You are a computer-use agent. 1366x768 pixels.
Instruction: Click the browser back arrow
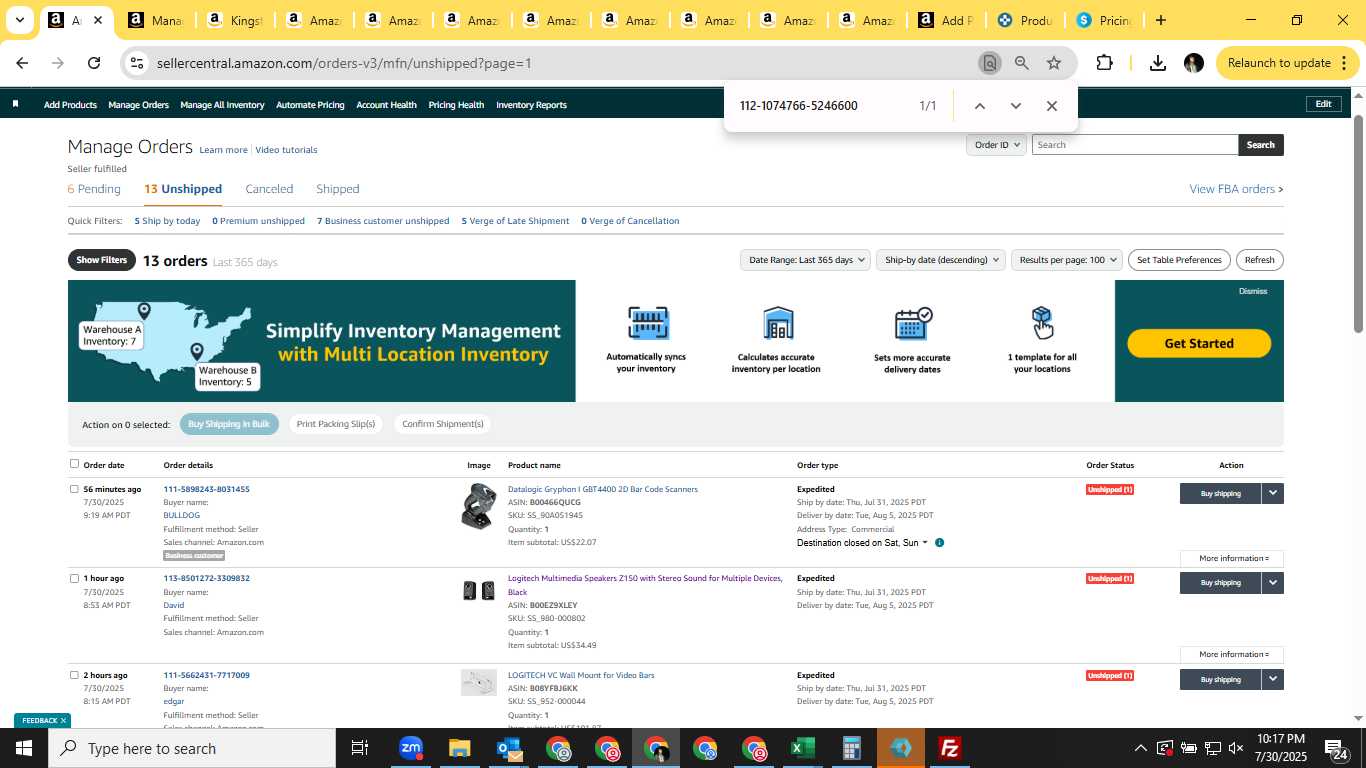pos(22,63)
